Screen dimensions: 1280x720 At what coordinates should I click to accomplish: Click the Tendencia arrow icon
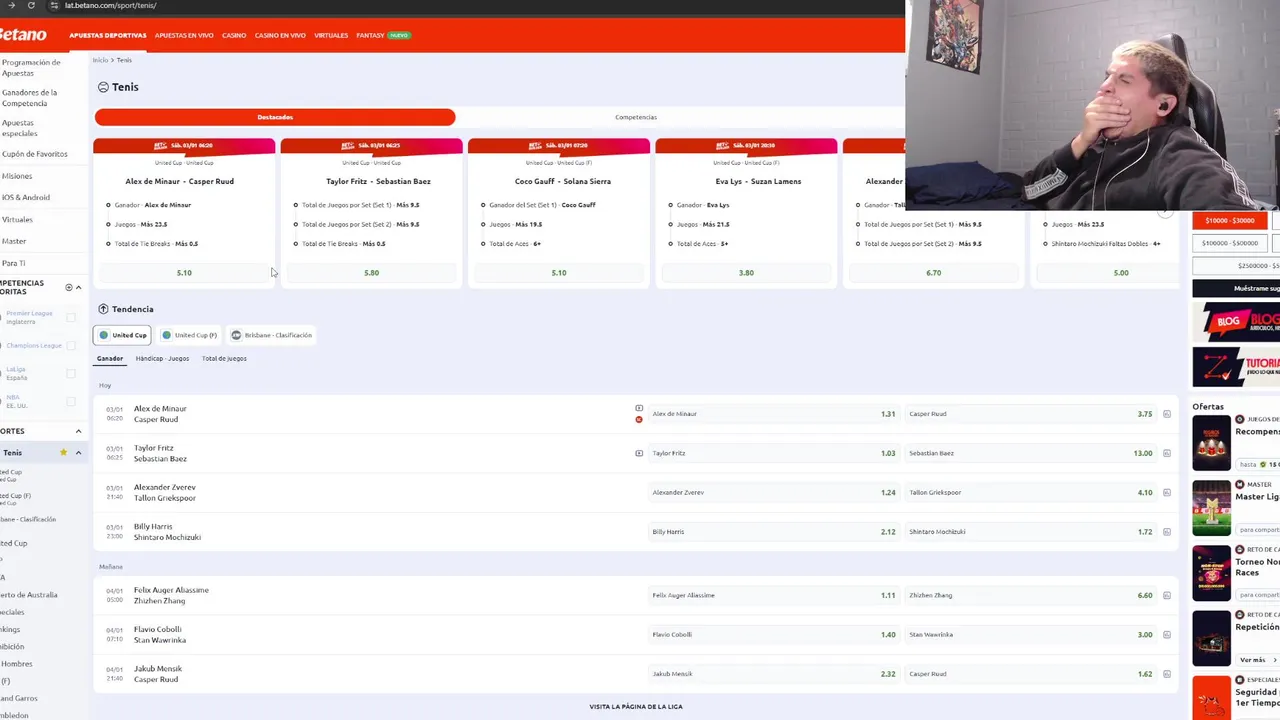[x=103, y=309]
